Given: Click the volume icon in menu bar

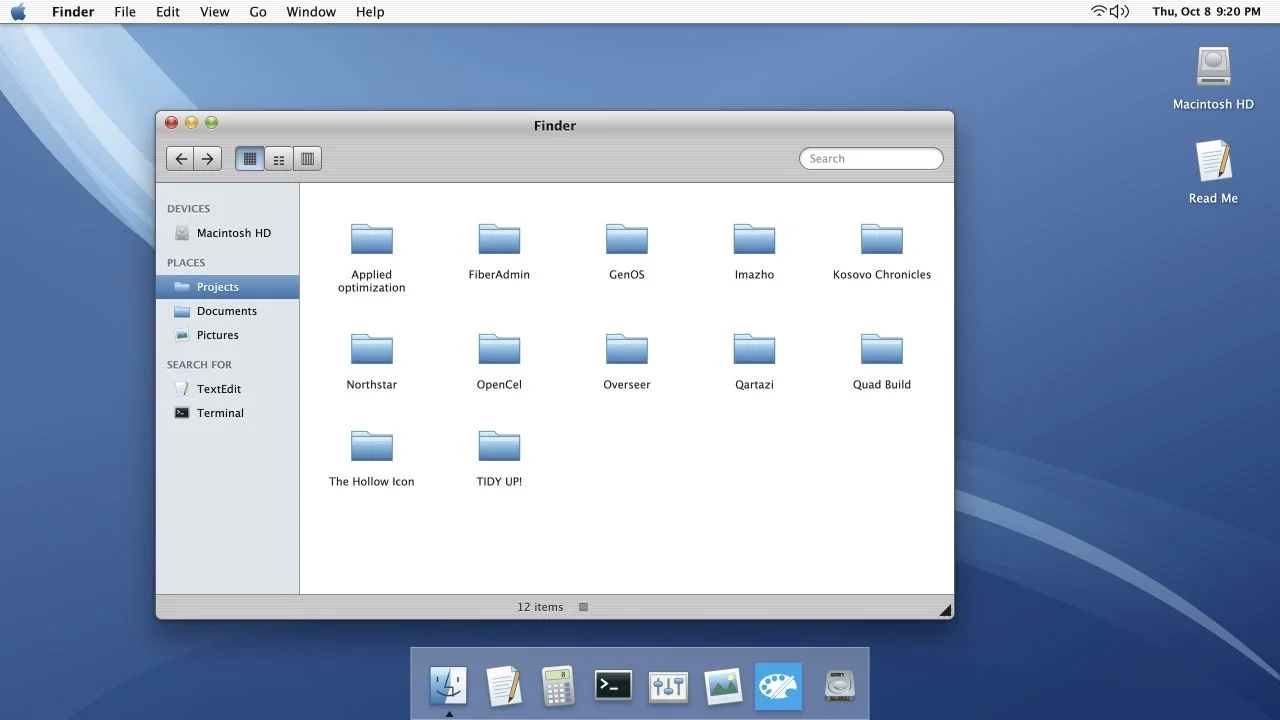Looking at the screenshot, I should [x=1120, y=12].
